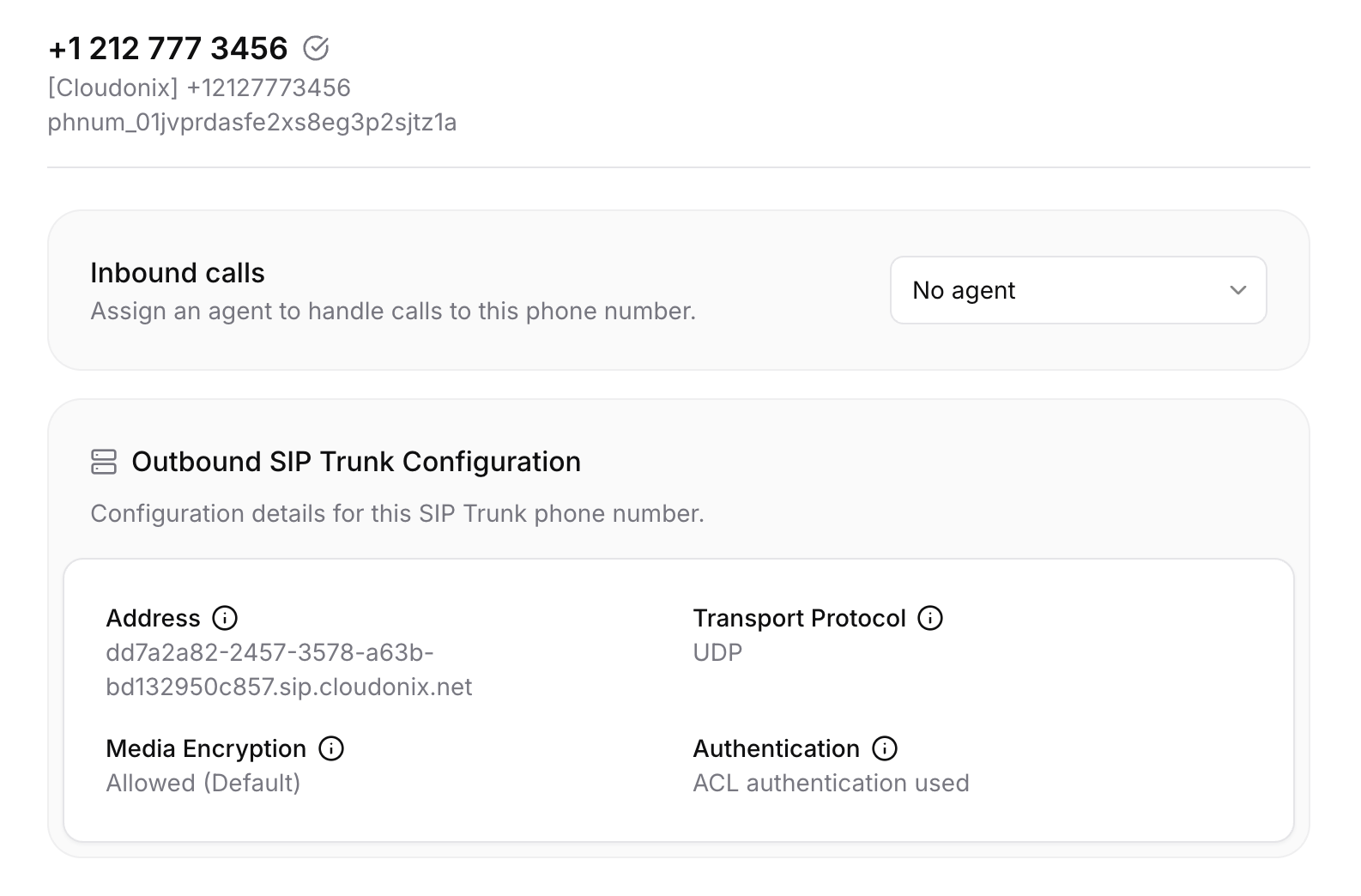The image size is (1361, 896).
Task: Click the verified checkmark icon beside the phone number
Action: point(316,48)
